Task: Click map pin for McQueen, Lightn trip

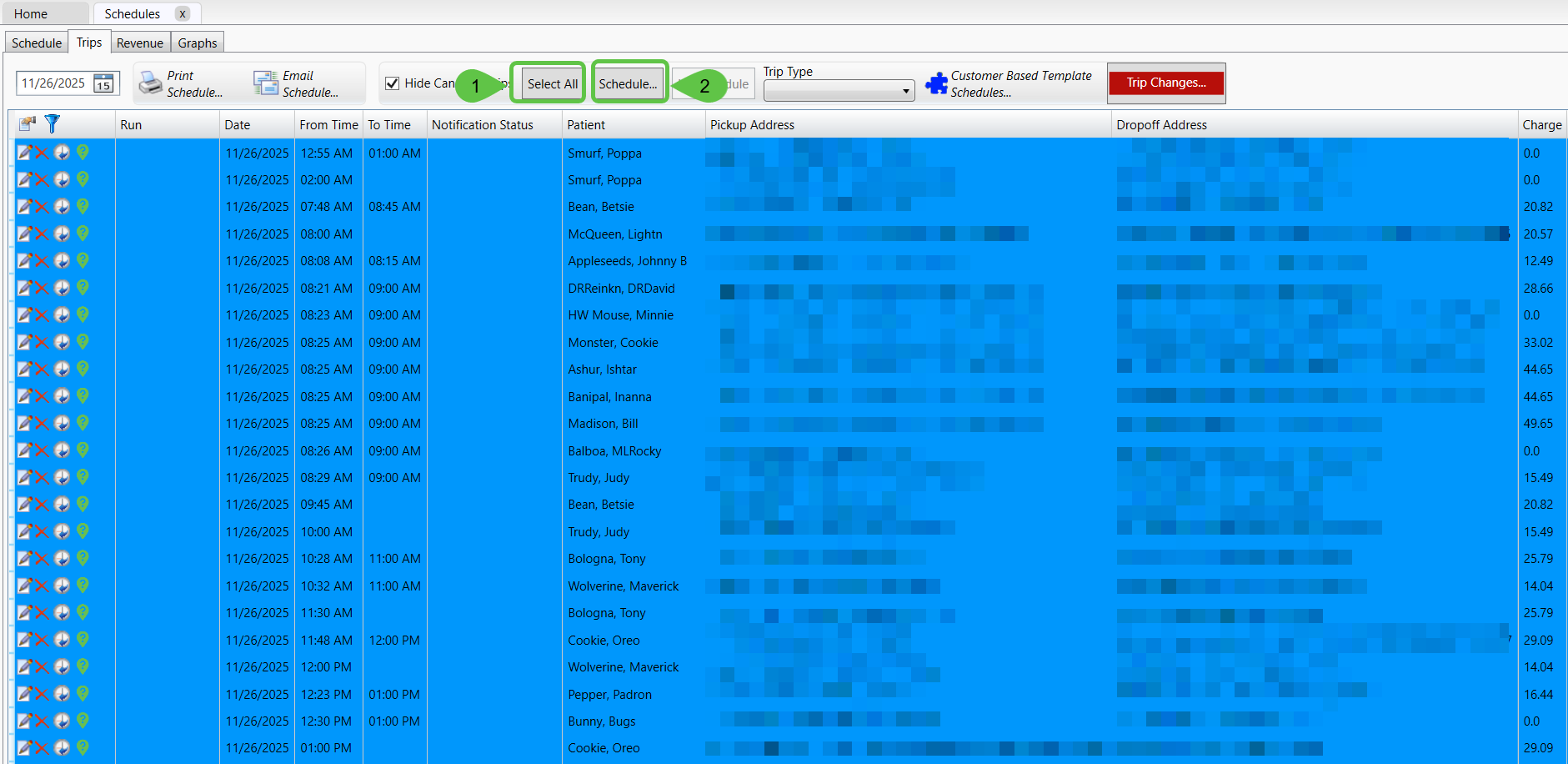Action: [83, 234]
